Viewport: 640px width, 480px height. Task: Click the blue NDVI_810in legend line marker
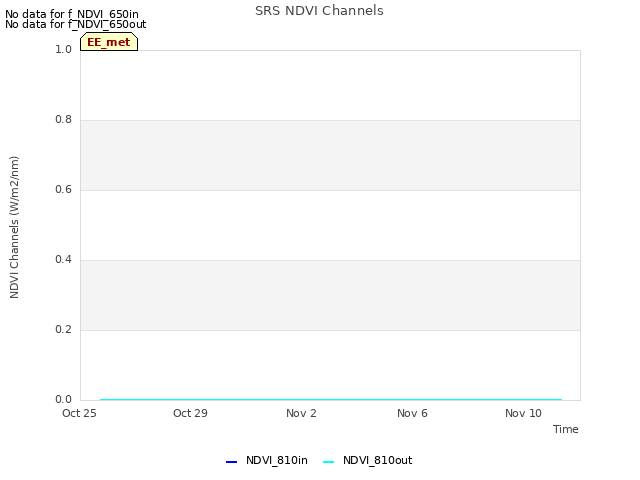pos(231,462)
